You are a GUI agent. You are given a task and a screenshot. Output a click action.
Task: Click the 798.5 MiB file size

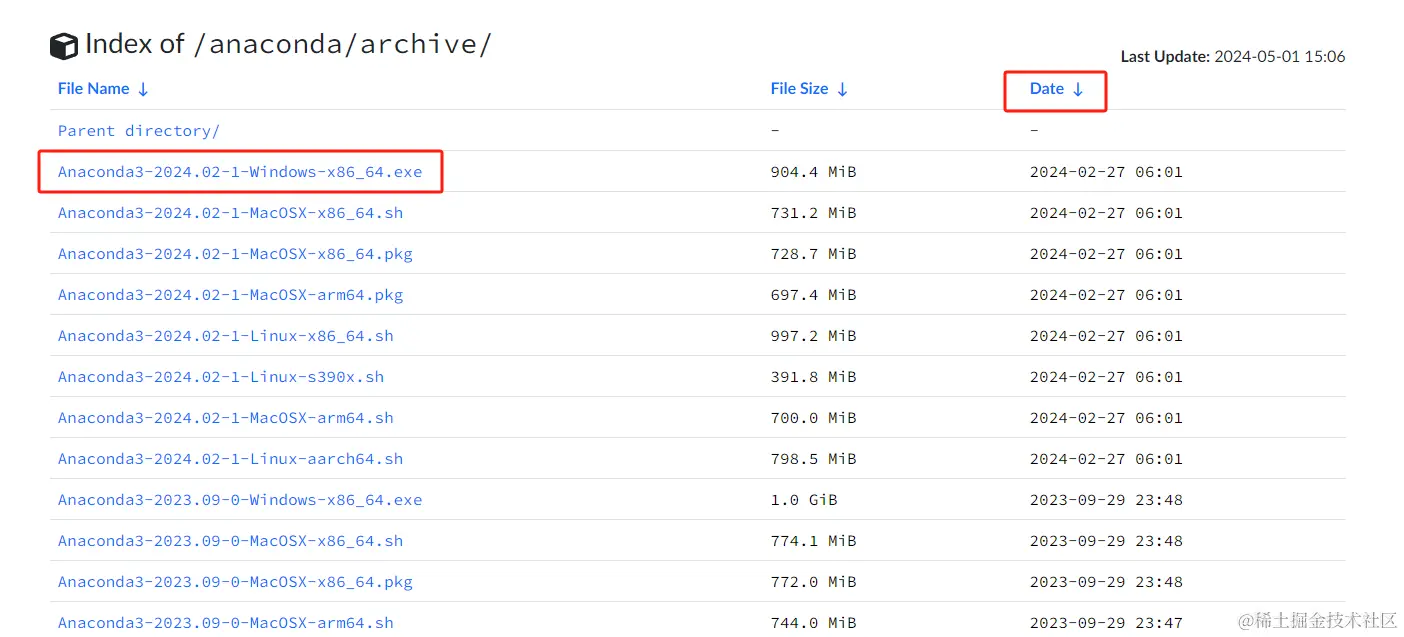coord(813,459)
